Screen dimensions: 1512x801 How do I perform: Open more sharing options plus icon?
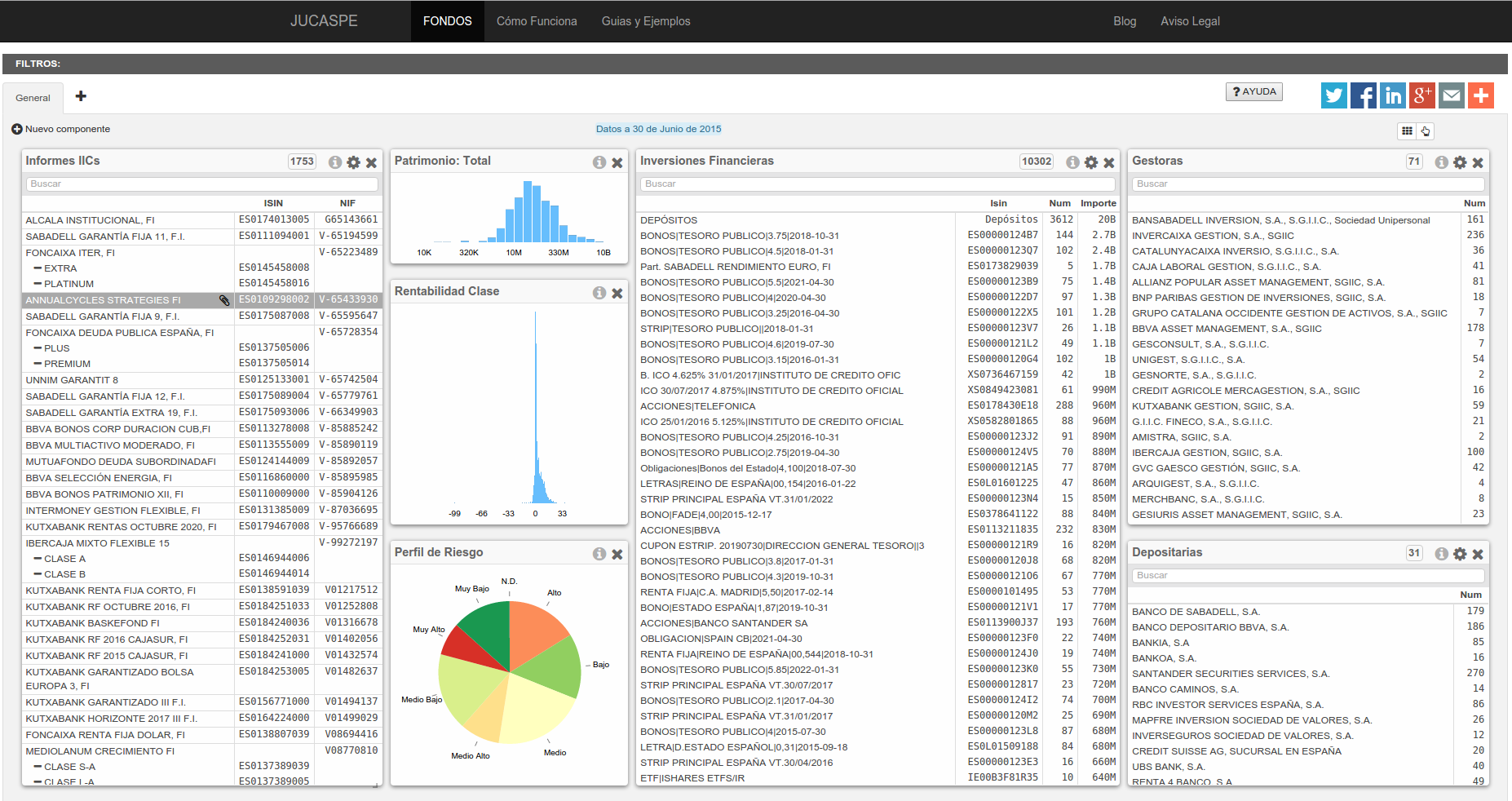click(1480, 95)
